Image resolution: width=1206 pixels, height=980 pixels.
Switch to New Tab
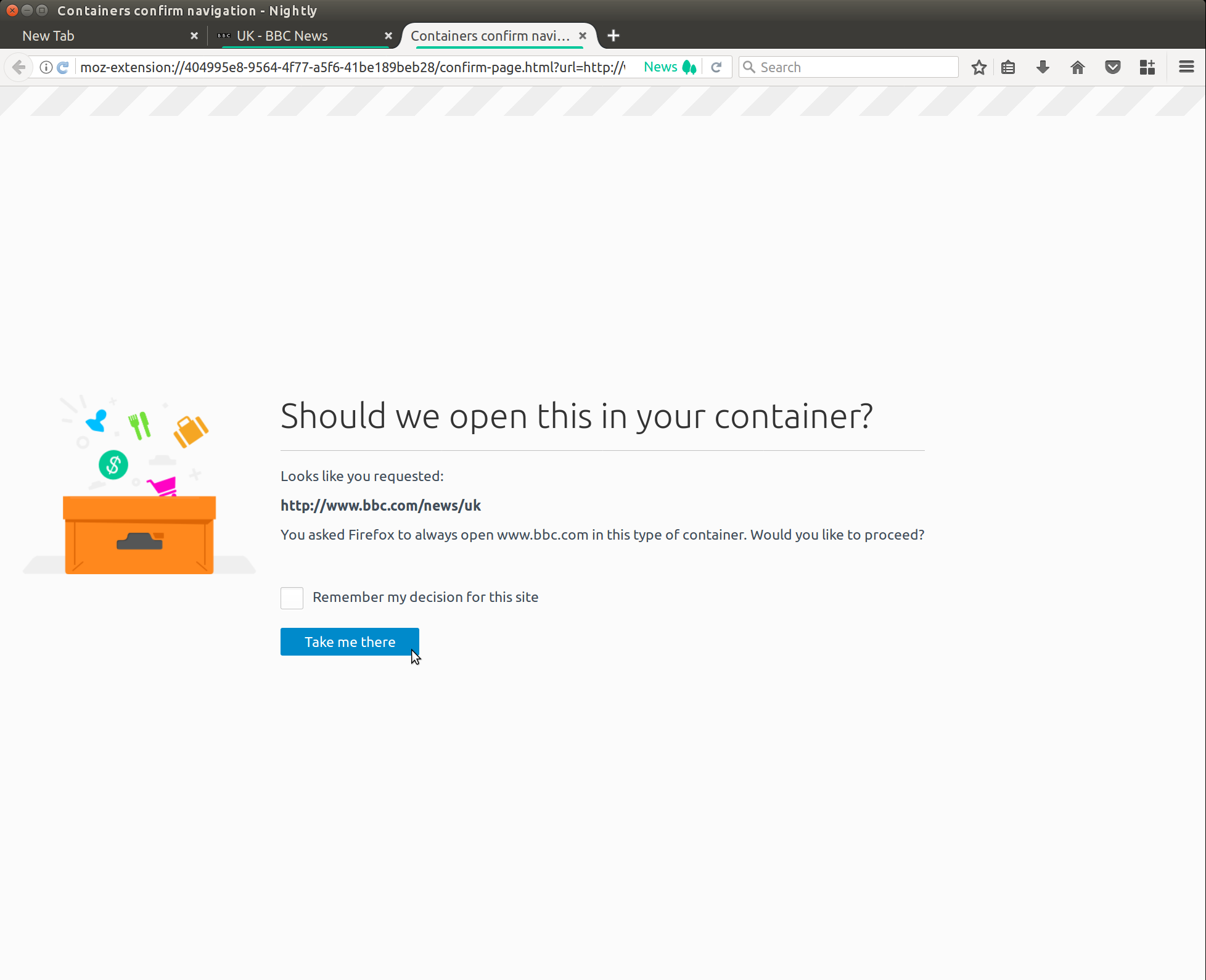tap(97, 36)
